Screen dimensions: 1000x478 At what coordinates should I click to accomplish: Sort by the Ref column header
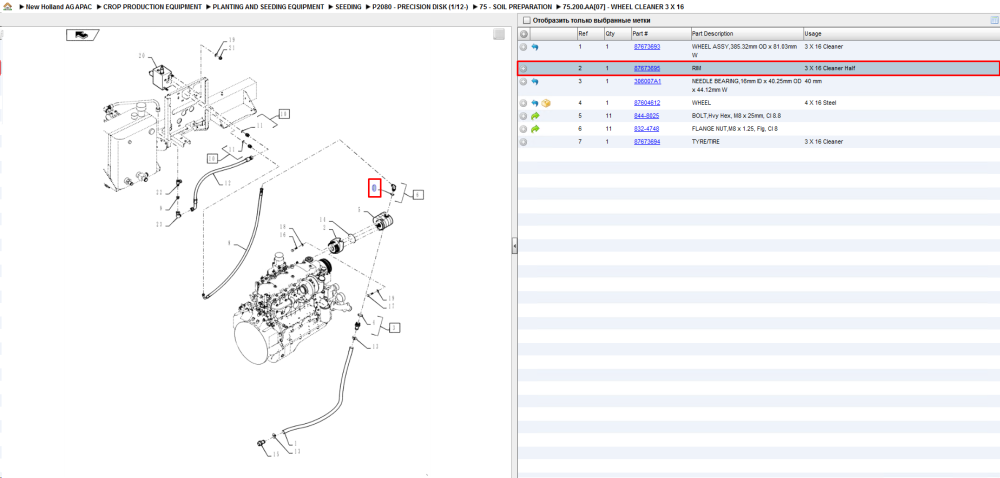(x=590, y=34)
